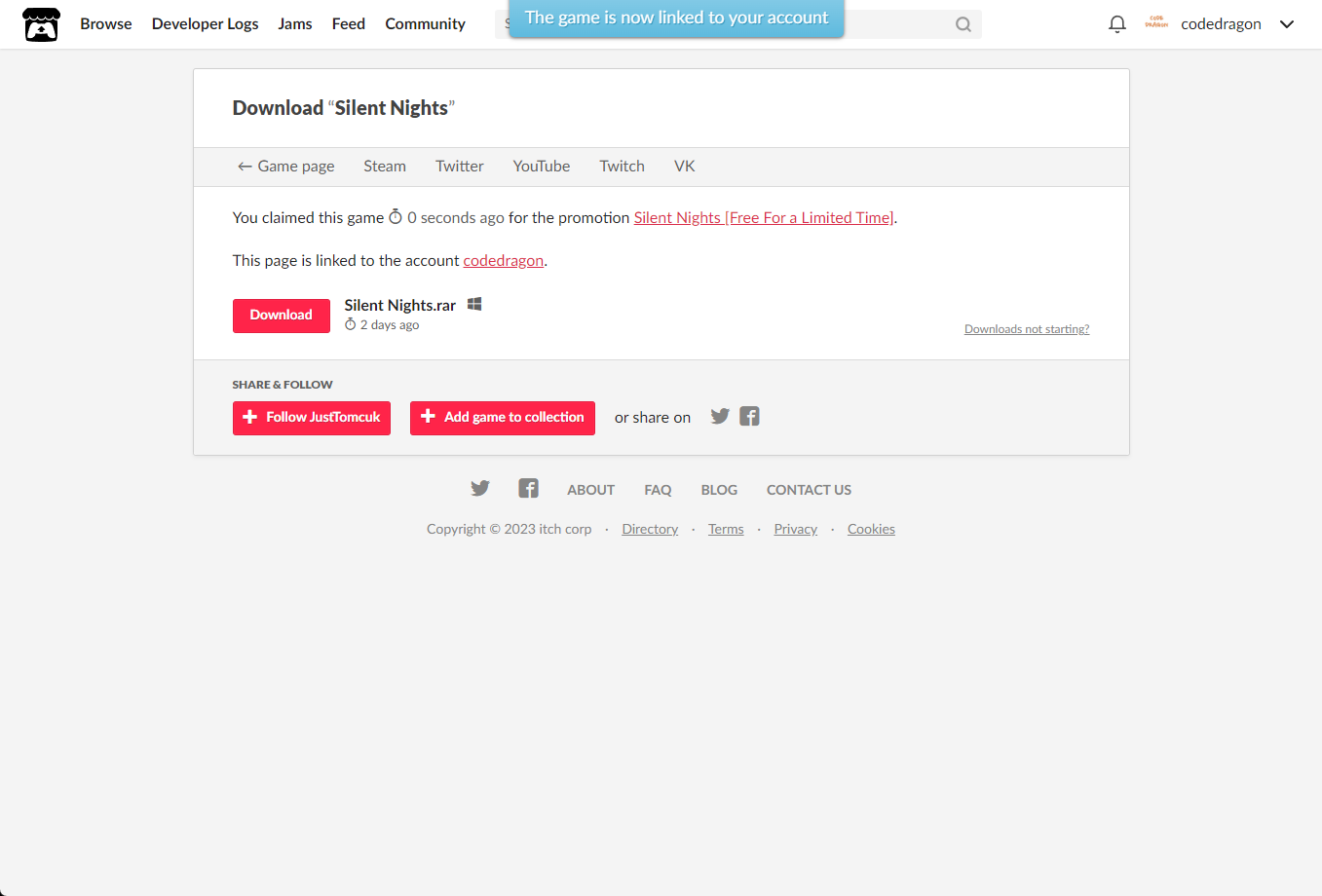Follow JustTomcuk
This screenshot has width=1322, height=896.
point(312,418)
